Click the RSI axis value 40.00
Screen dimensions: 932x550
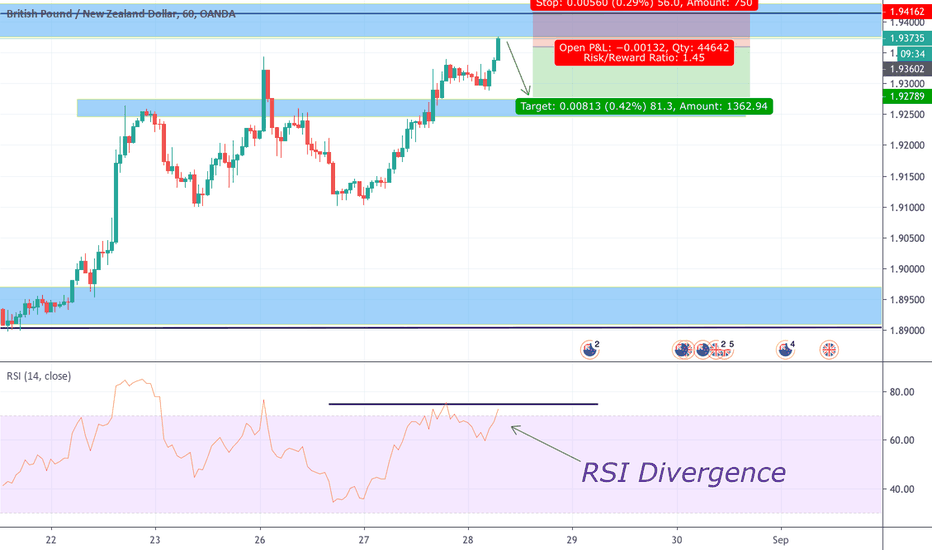pyautogui.click(x=902, y=489)
